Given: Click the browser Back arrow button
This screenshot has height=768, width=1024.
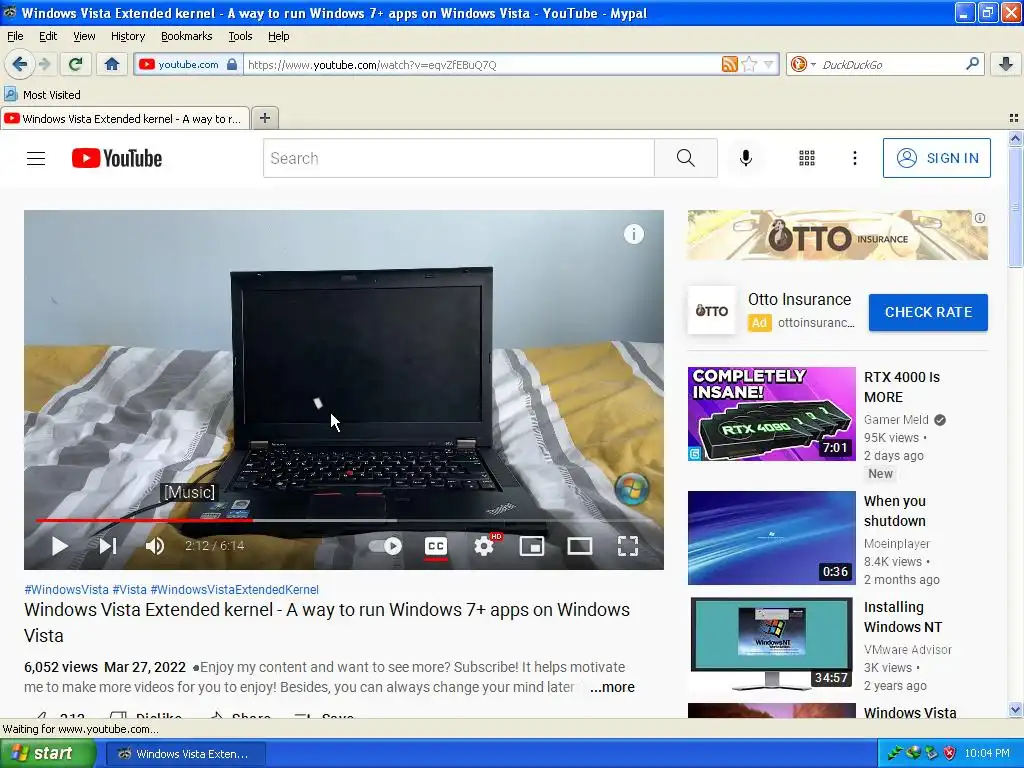Looking at the screenshot, I should pyautogui.click(x=20, y=64).
